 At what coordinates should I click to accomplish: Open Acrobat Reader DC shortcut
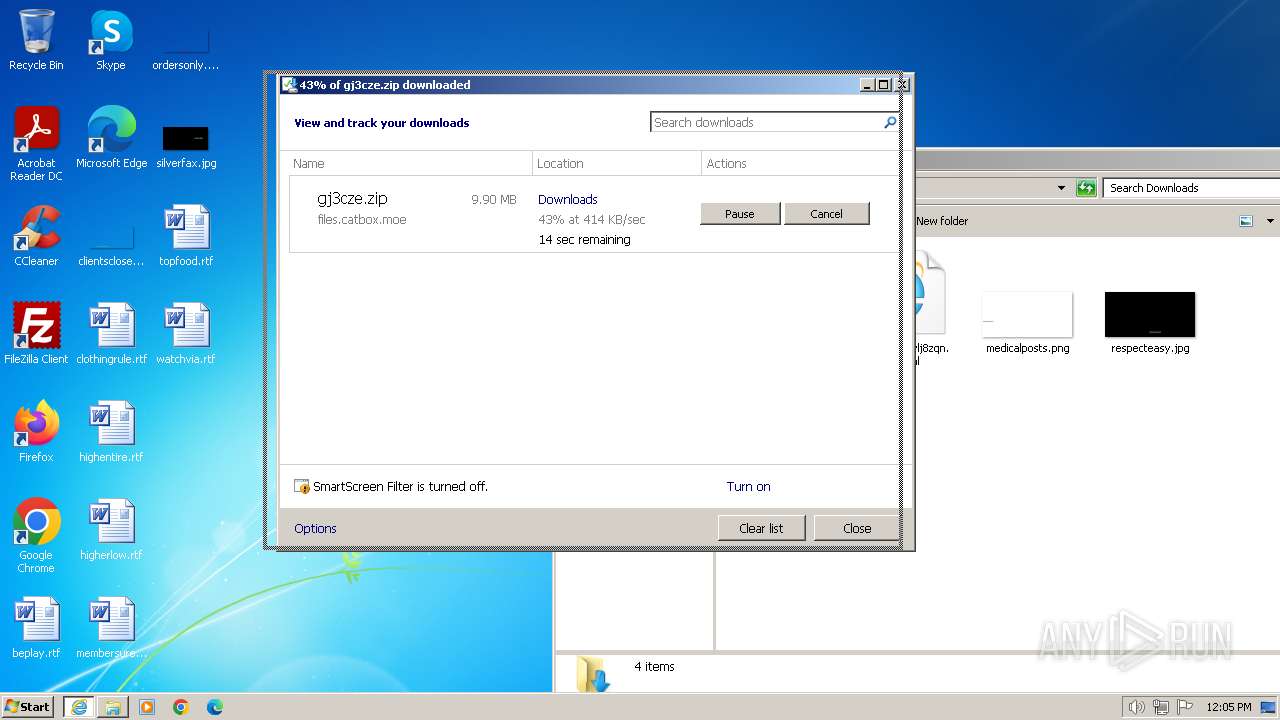(36, 143)
